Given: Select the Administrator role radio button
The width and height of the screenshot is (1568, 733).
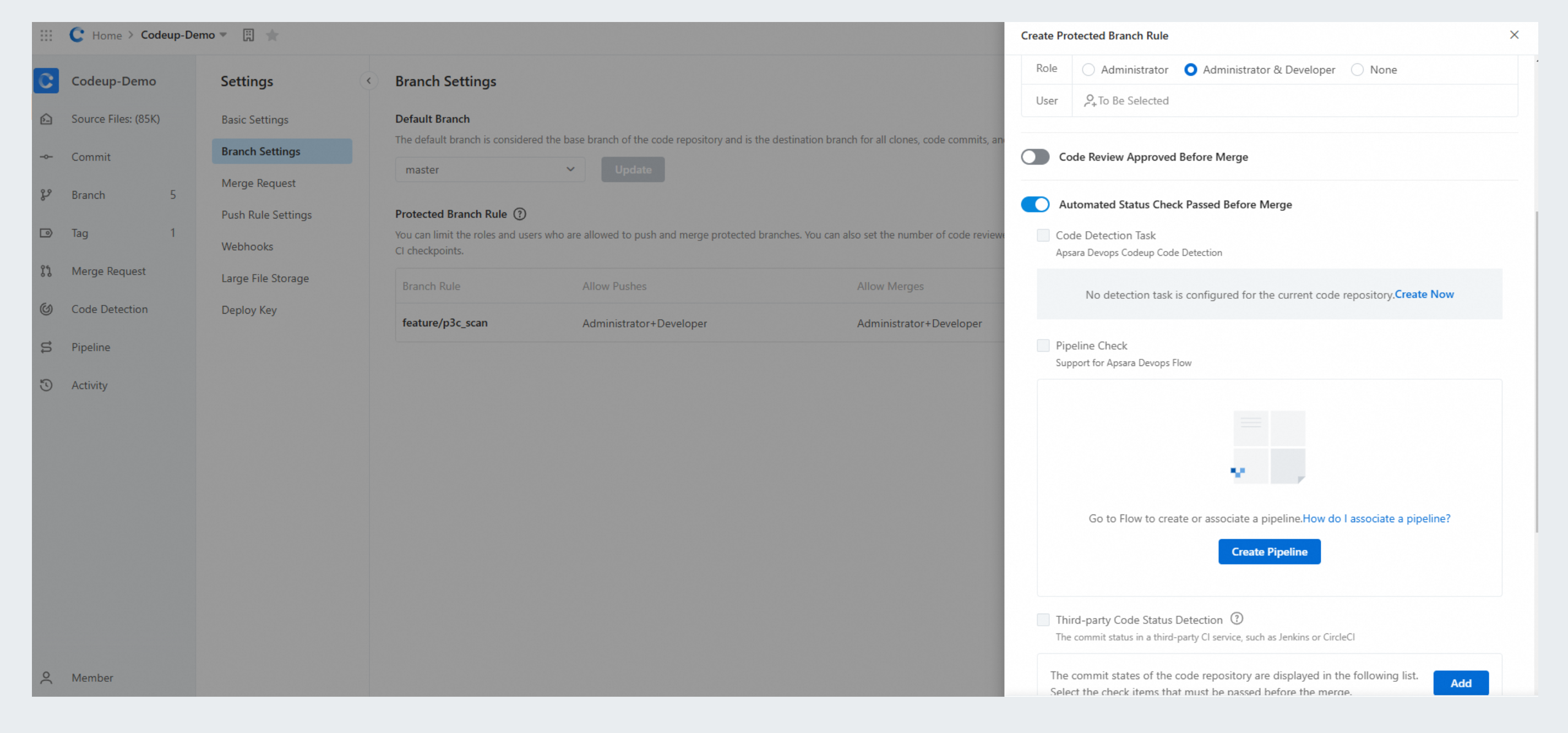Looking at the screenshot, I should coord(1088,70).
